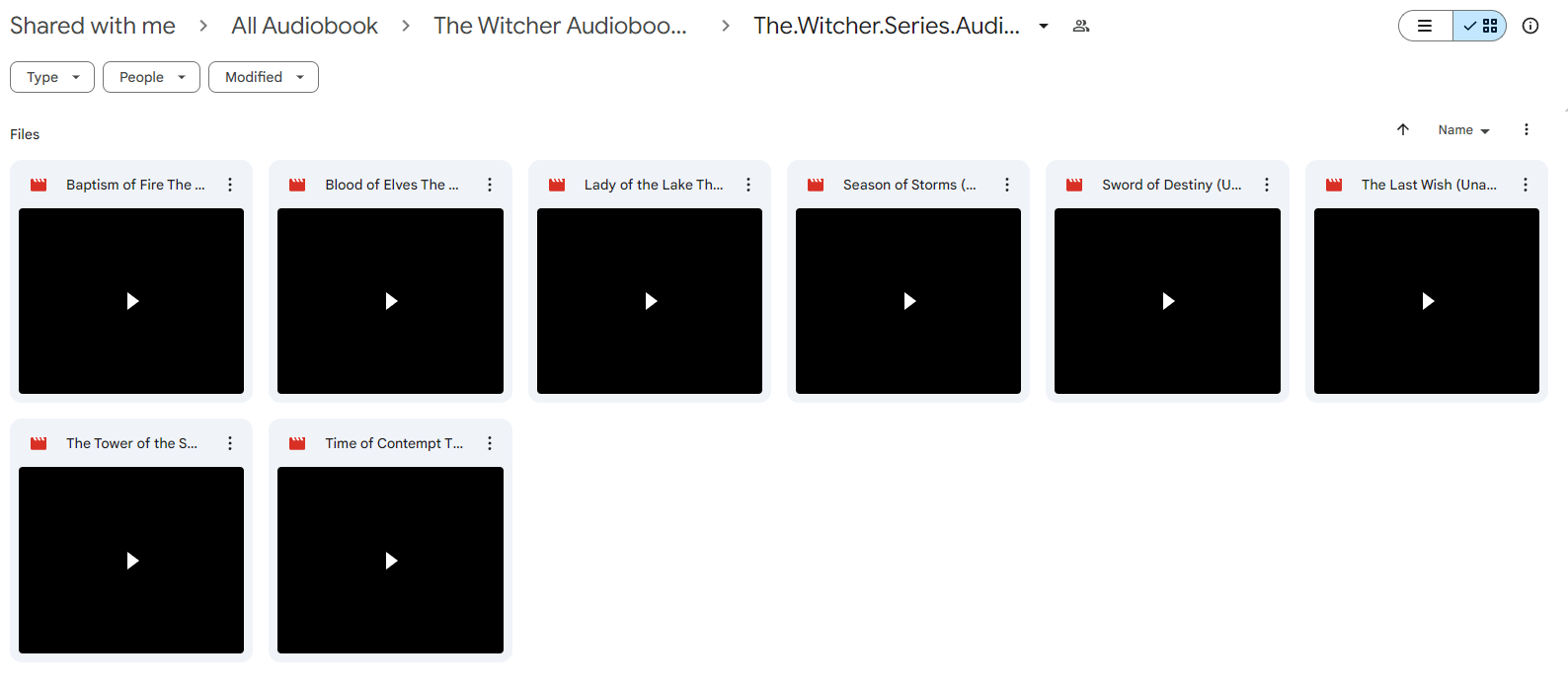Open more actions for Blood of Elves file
The height and width of the screenshot is (689, 1568).
(490, 185)
